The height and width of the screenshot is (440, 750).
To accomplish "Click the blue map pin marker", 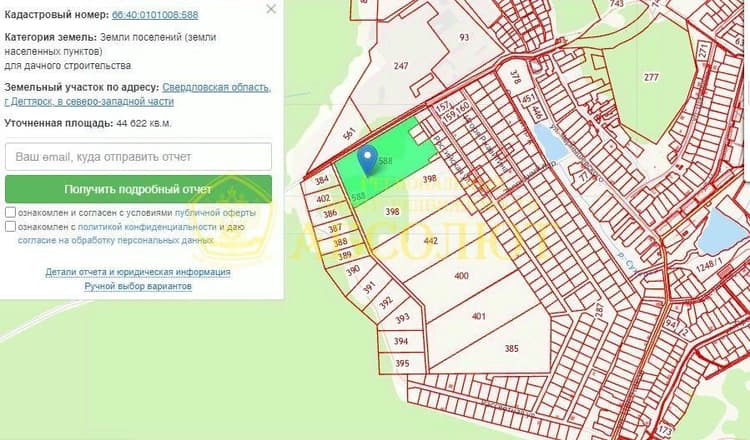I will click(367, 160).
